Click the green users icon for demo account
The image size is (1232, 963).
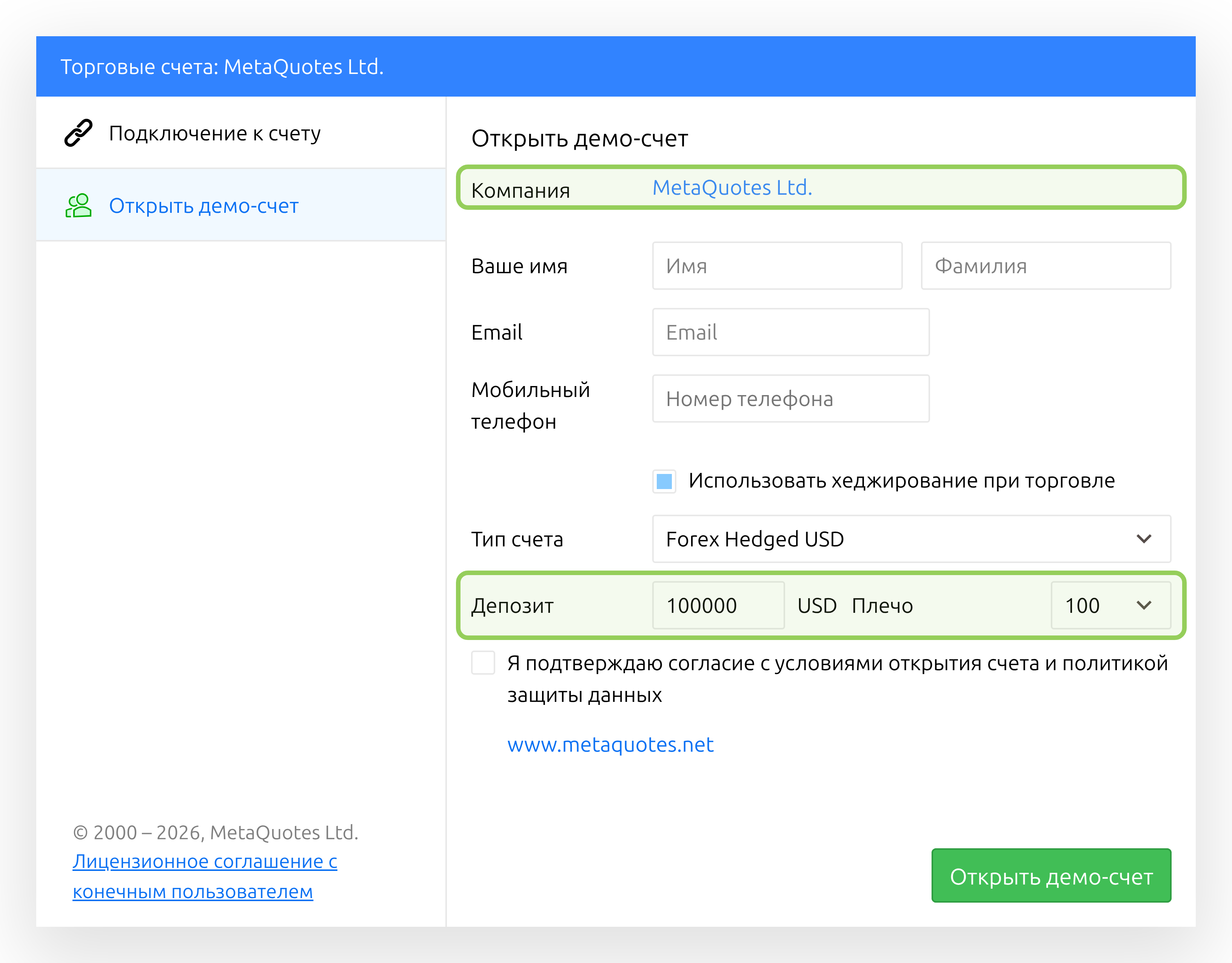point(79,206)
